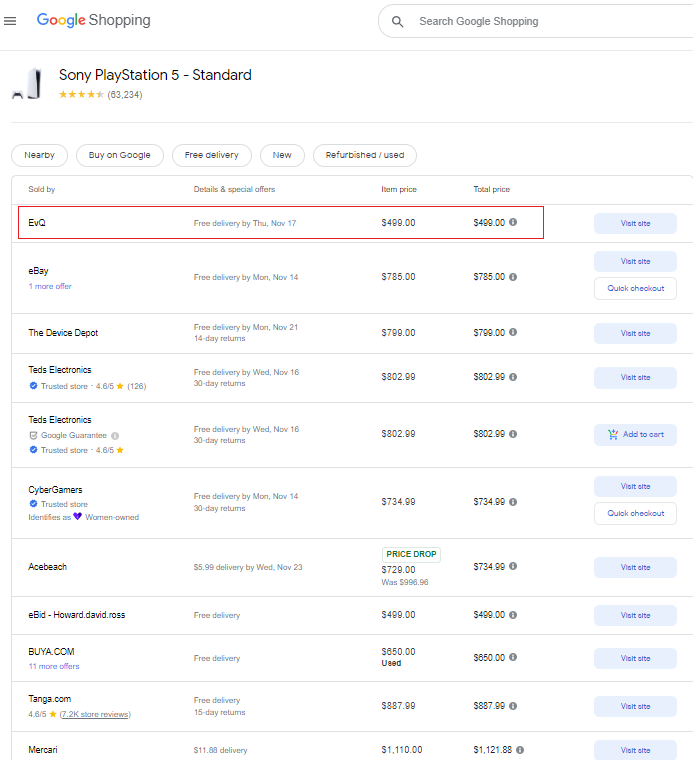Show total price info for Mercari
Image resolution: width=693 pixels, height=760 pixels.
[x=520, y=750]
